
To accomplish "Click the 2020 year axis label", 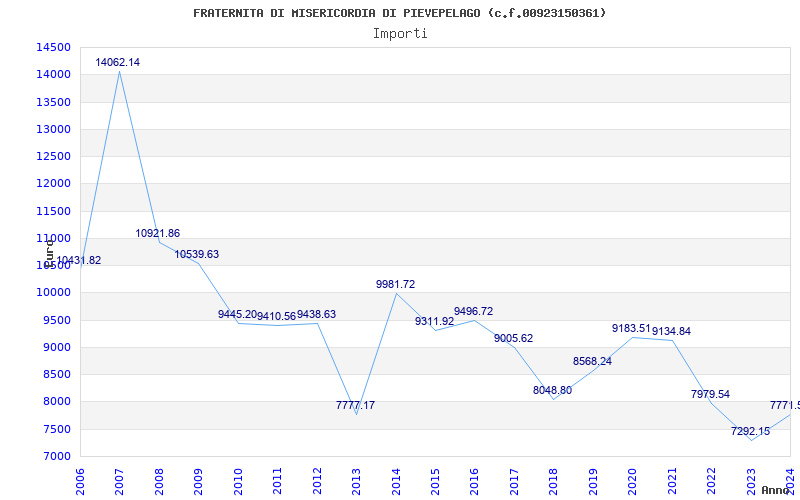I will pyautogui.click(x=633, y=482).
